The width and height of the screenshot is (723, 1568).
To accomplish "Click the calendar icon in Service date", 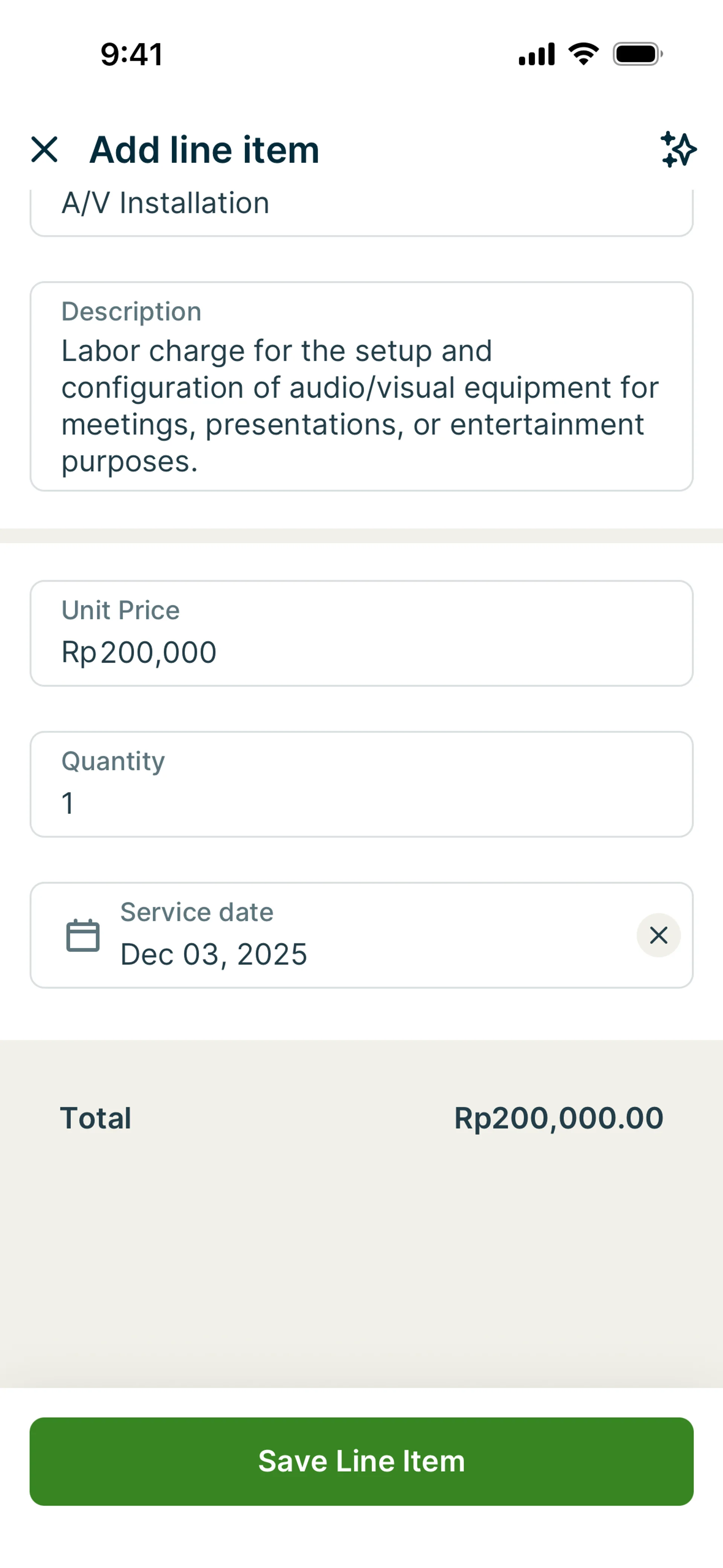I will point(83,935).
